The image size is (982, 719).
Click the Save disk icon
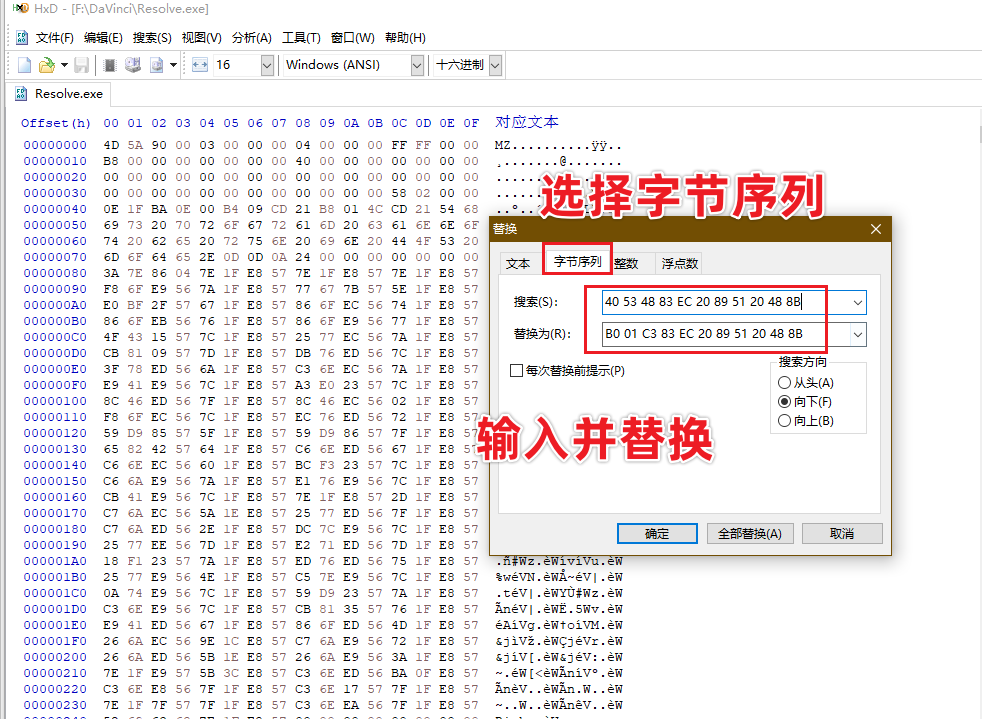pos(81,65)
